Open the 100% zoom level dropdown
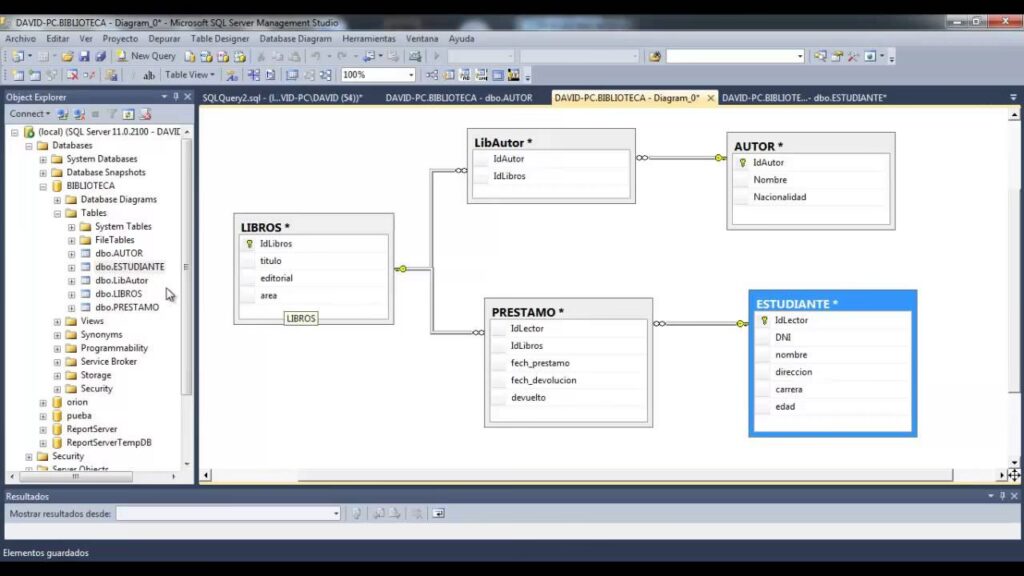 click(410, 75)
